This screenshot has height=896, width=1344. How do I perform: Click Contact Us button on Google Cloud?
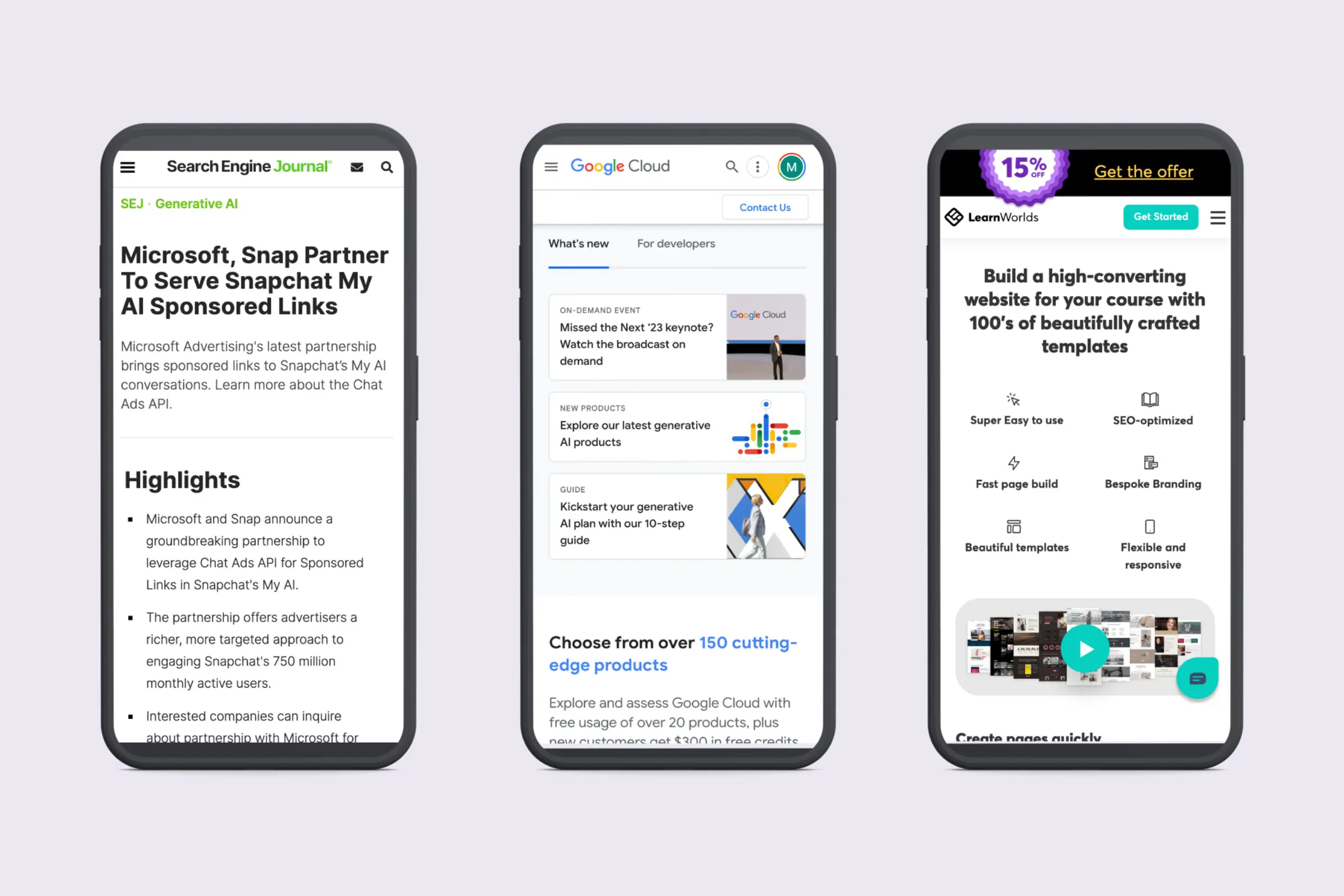coord(765,207)
